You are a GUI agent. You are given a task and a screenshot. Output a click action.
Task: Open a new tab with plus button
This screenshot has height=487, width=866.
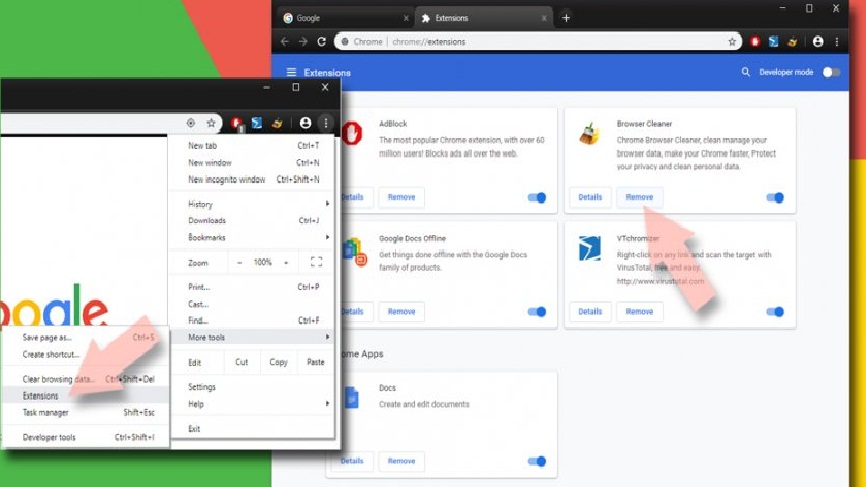coord(566,18)
